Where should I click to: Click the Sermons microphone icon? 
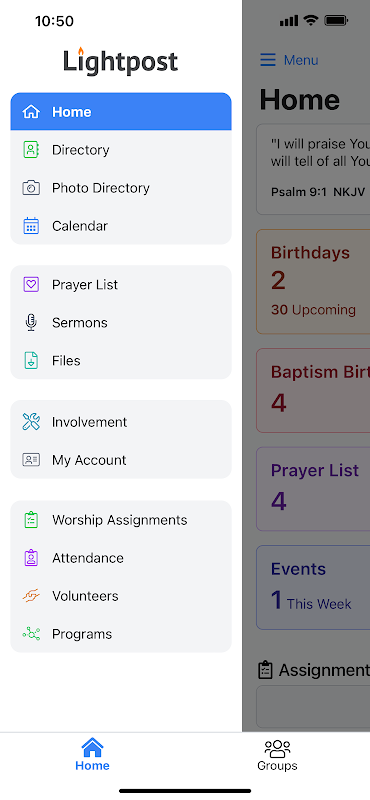point(31,322)
